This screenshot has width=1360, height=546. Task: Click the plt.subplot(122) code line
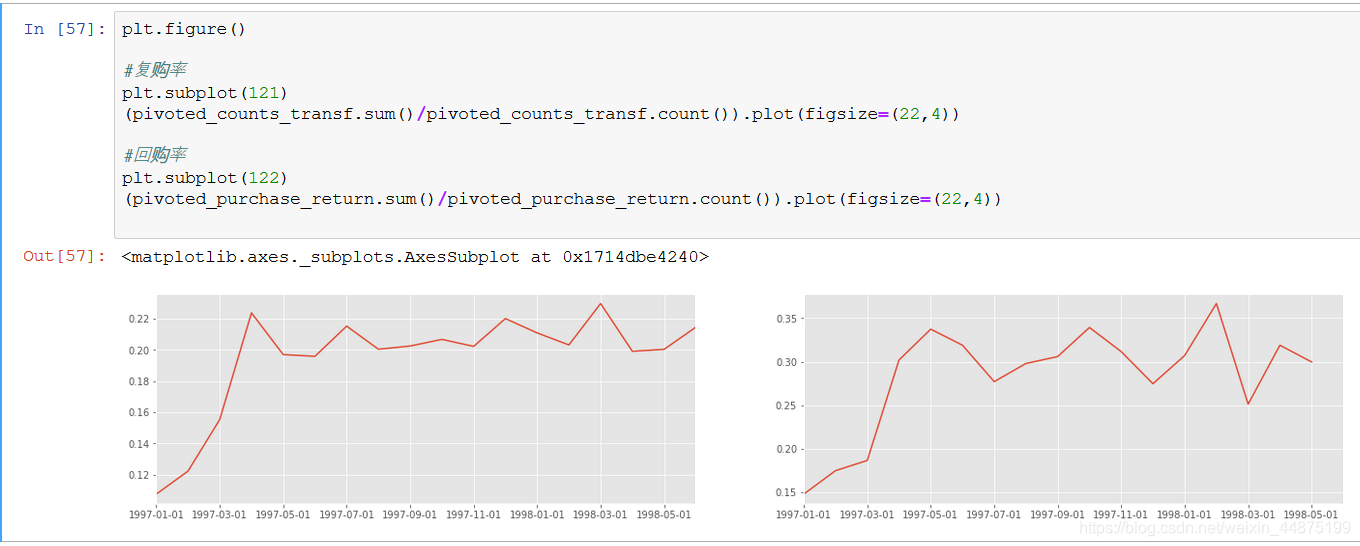[x=205, y=178]
